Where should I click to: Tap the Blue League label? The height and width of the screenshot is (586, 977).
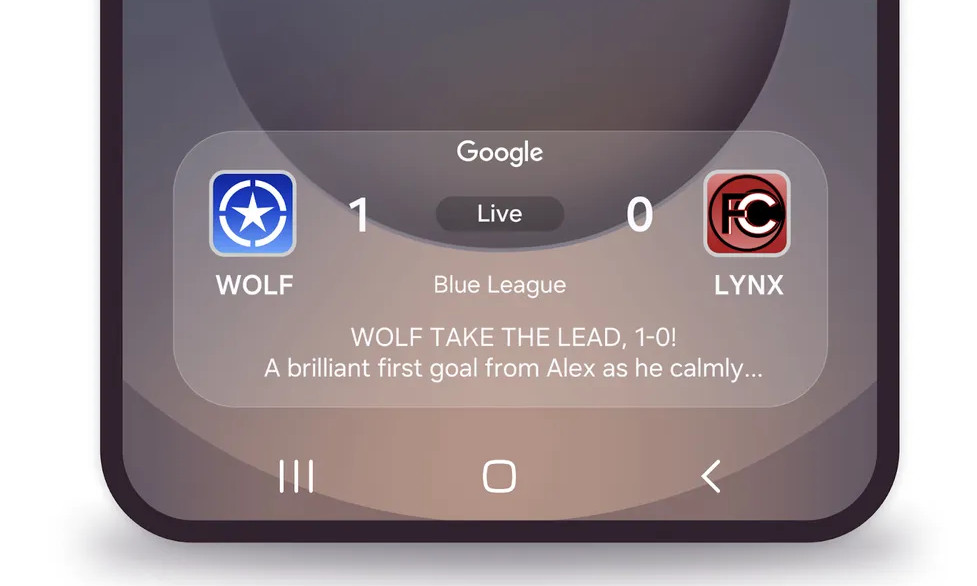pyautogui.click(x=500, y=285)
